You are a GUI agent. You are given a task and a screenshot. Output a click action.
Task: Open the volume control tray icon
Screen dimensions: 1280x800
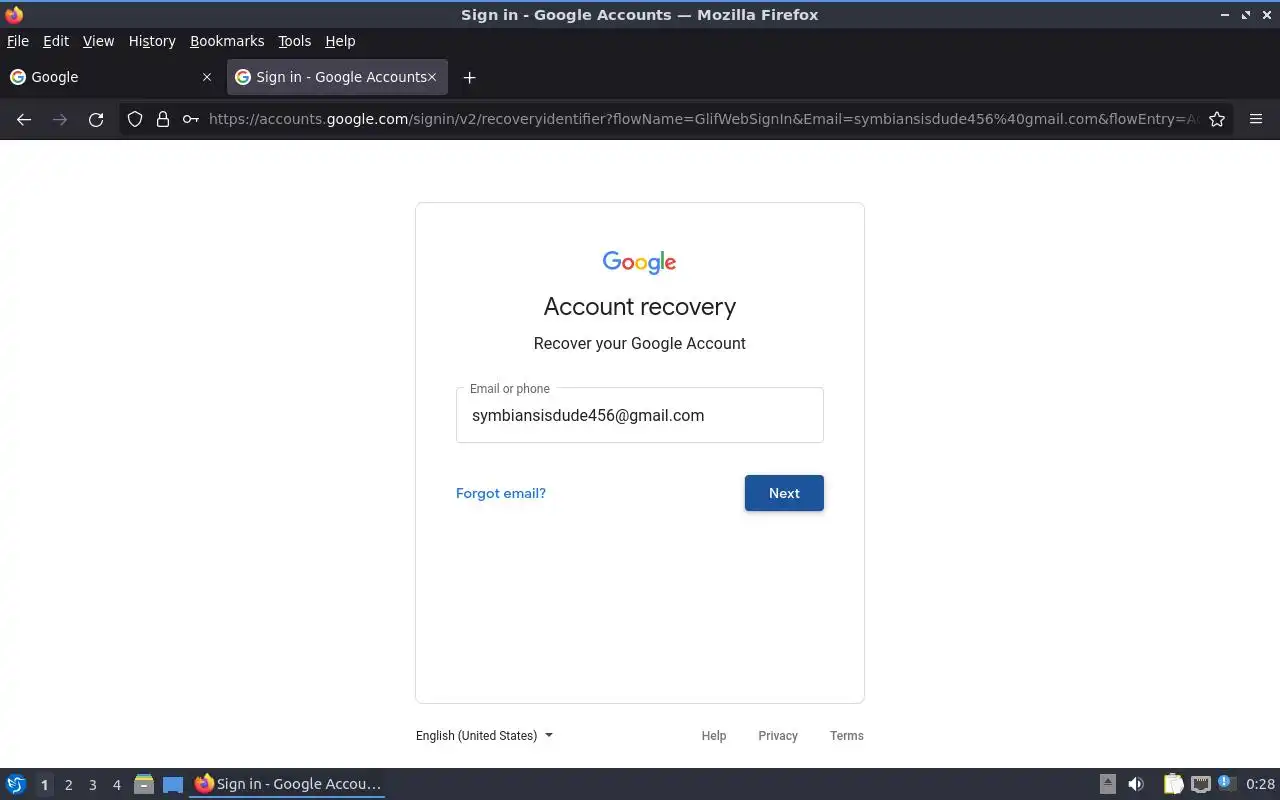click(1136, 784)
